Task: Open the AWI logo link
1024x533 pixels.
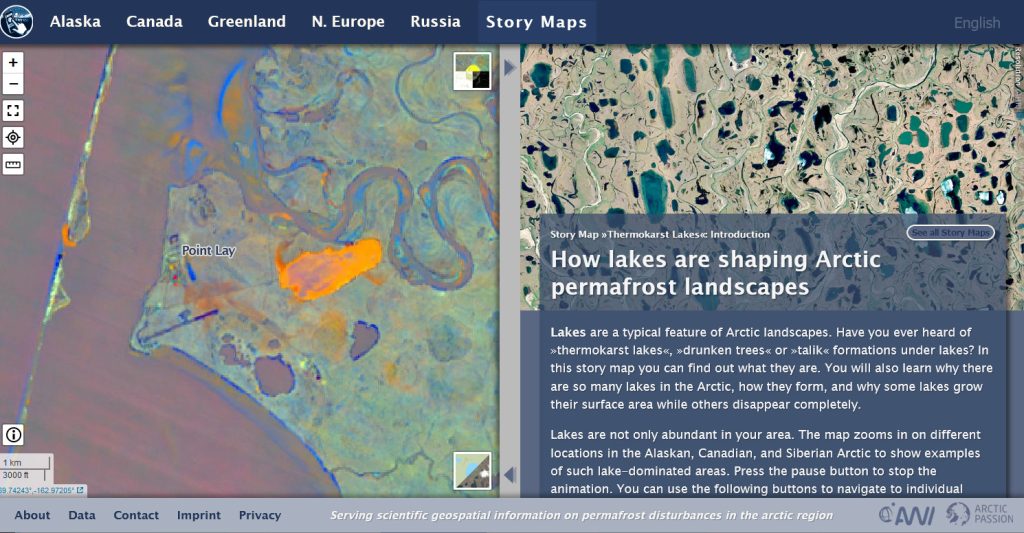Action: pos(905,514)
